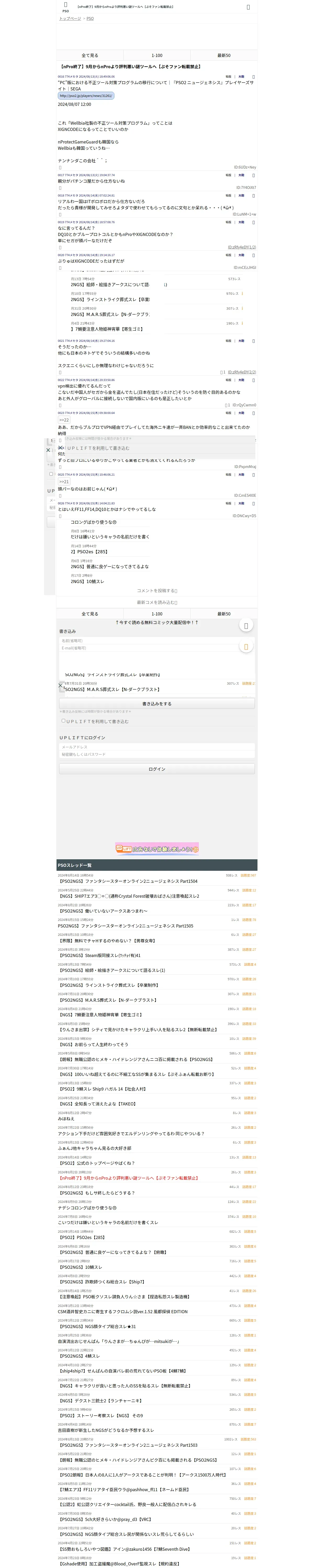Click the menu icon on post 0021

click(254, 341)
